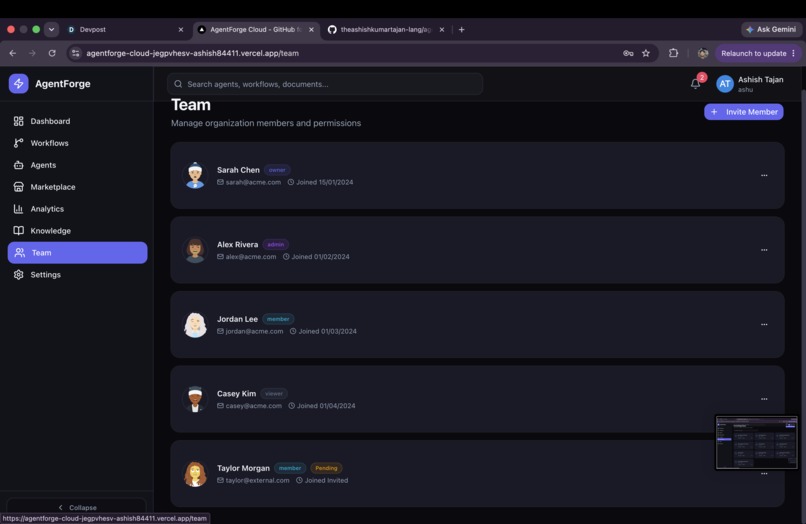Screen dimensions: 806x524
Task: Open Casey Kim's more options menu
Action: (x=764, y=399)
